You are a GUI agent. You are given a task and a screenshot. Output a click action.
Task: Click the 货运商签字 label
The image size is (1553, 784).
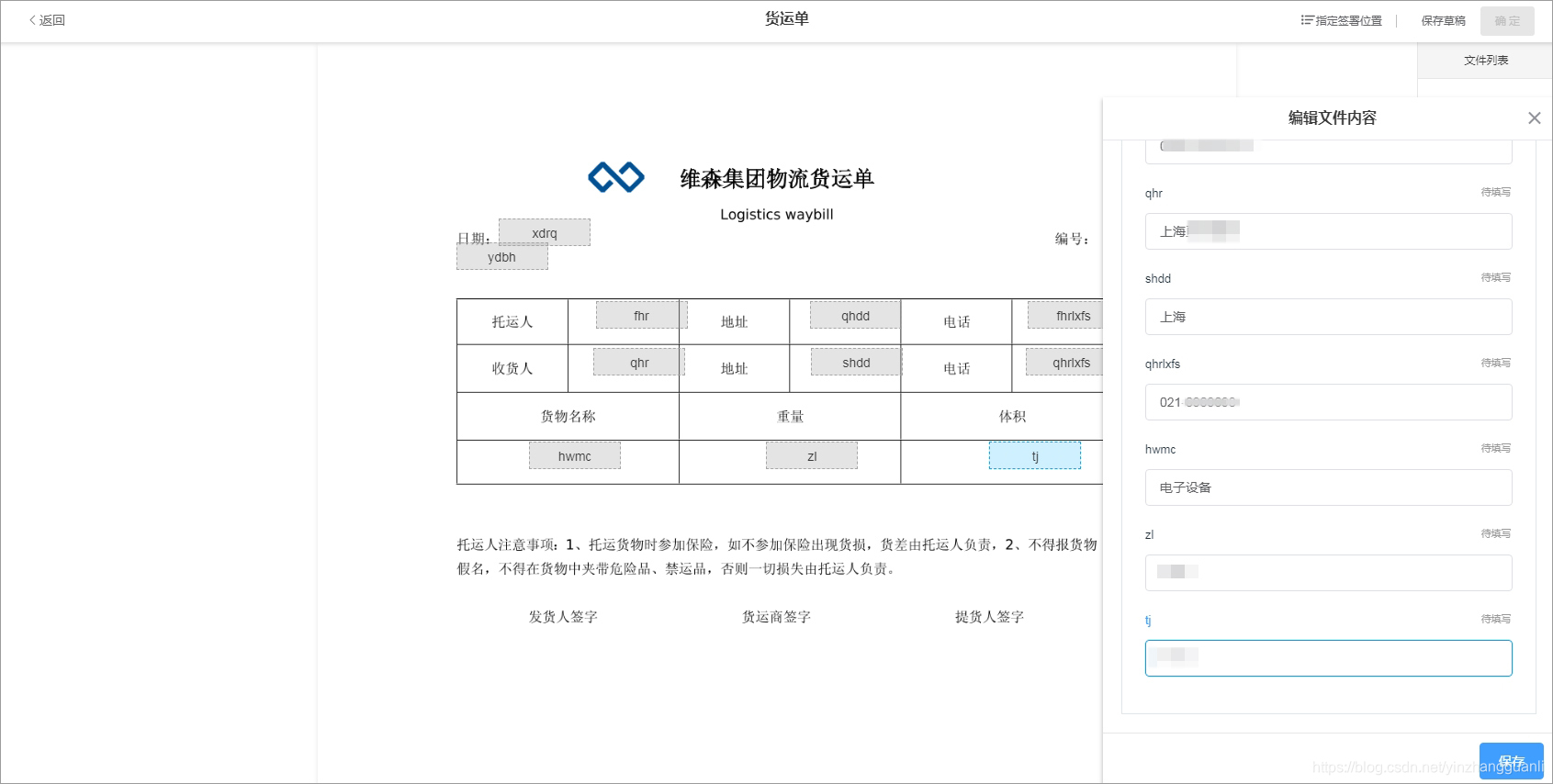point(776,616)
